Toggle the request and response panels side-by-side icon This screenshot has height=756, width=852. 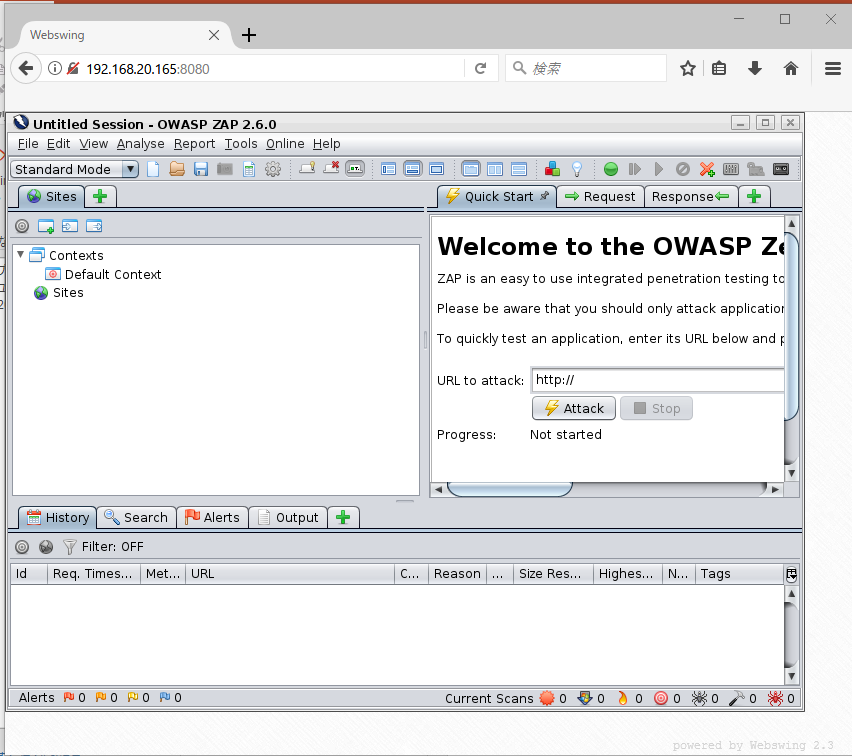point(494,170)
